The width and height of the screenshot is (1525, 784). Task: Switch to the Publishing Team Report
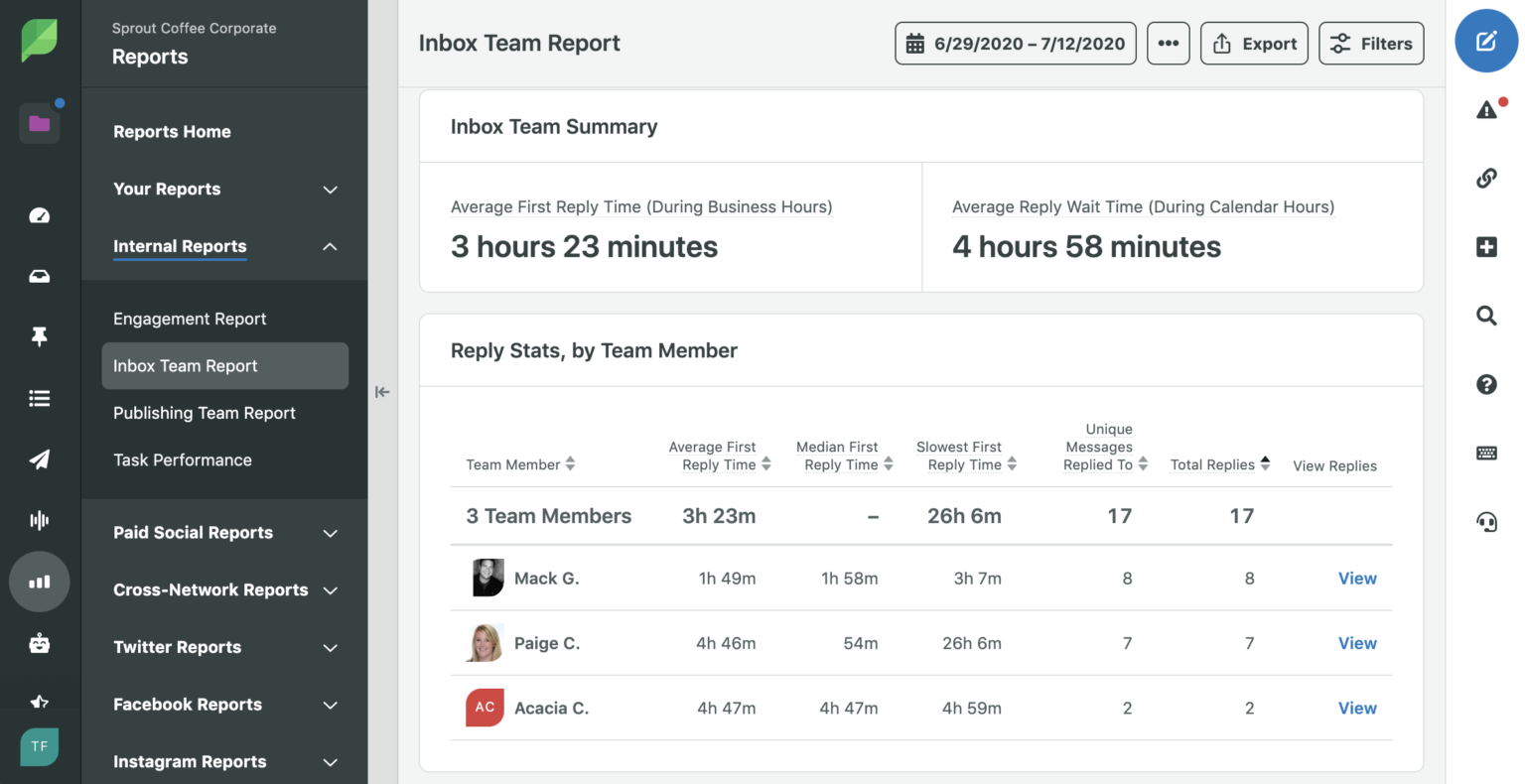tap(204, 413)
